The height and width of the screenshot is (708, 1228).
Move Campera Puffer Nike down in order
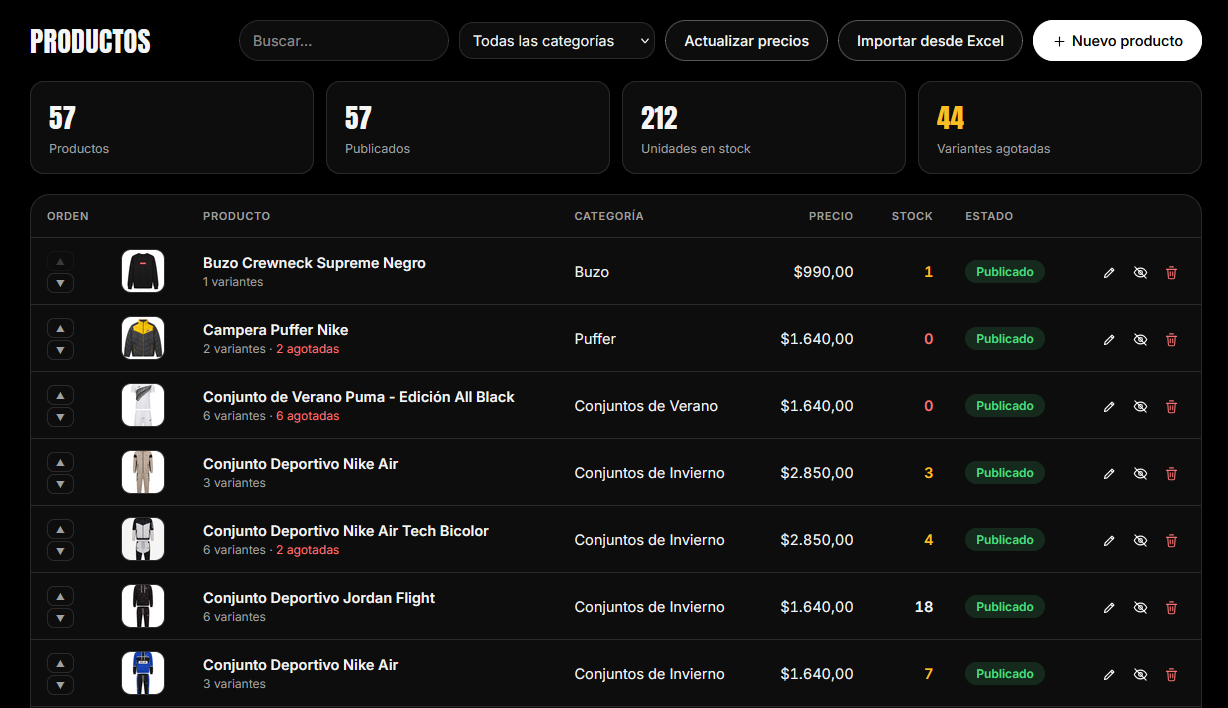[60, 350]
